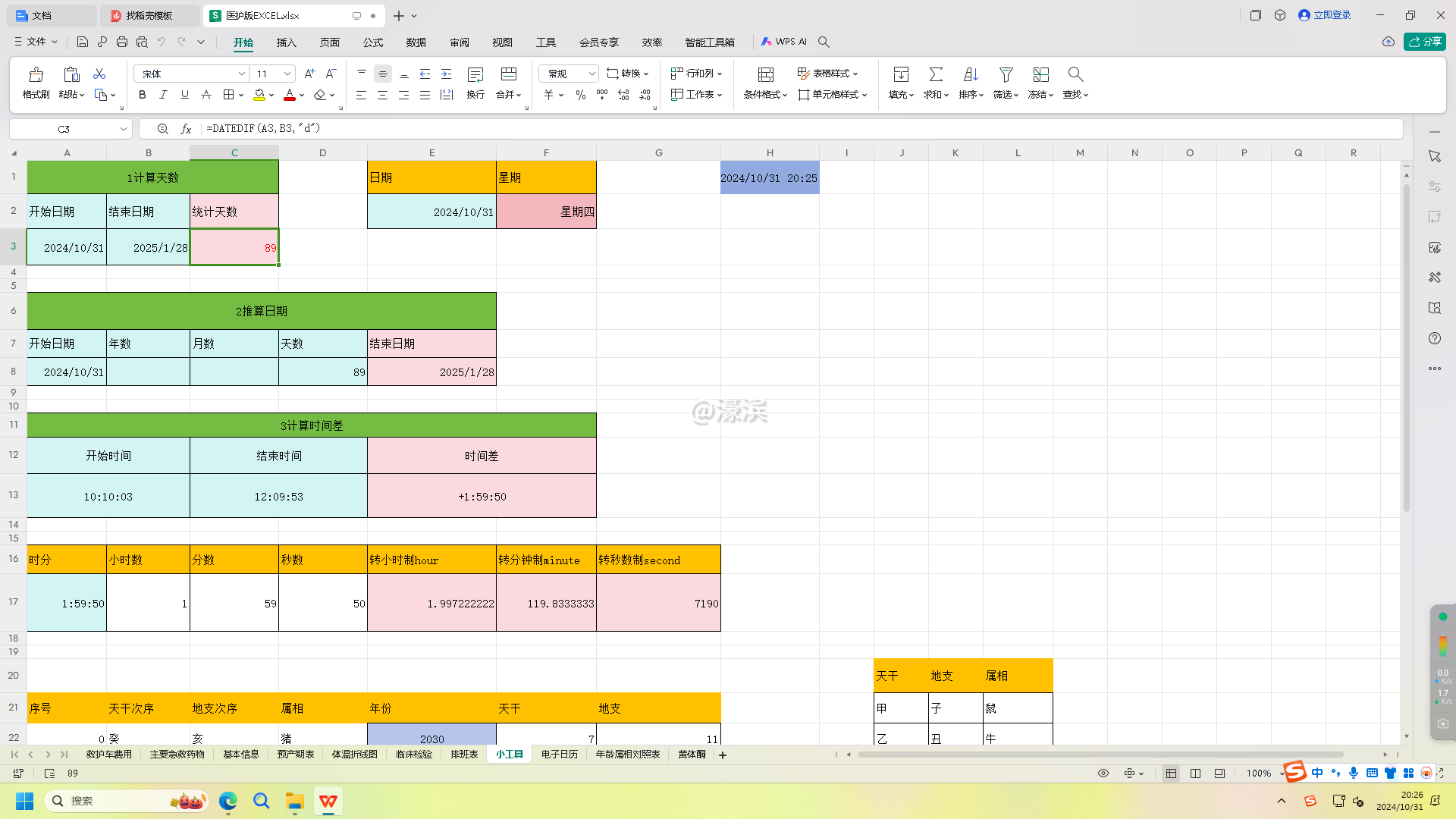
Task: Click the Freeze panes (冻结) icon
Action: 1040,74
